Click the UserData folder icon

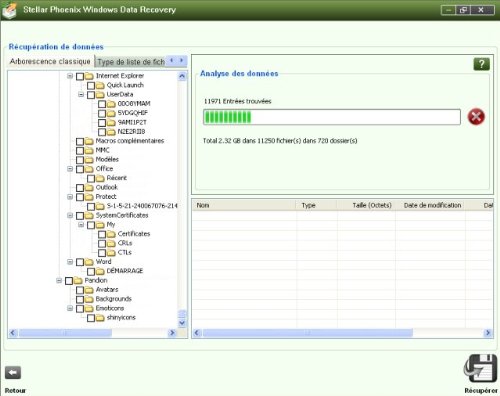click(100, 95)
